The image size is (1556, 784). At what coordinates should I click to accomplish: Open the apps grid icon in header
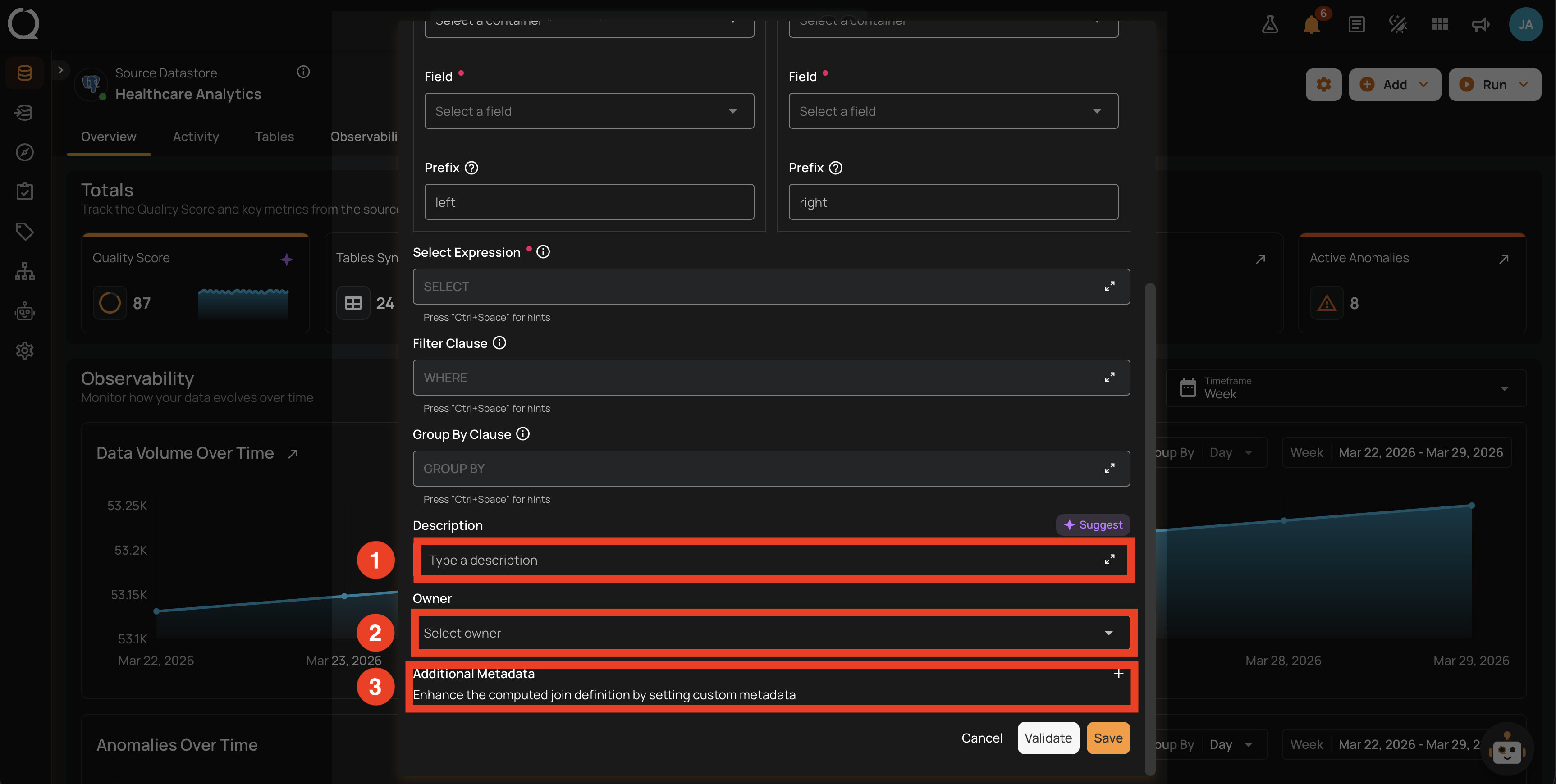pos(1440,24)
